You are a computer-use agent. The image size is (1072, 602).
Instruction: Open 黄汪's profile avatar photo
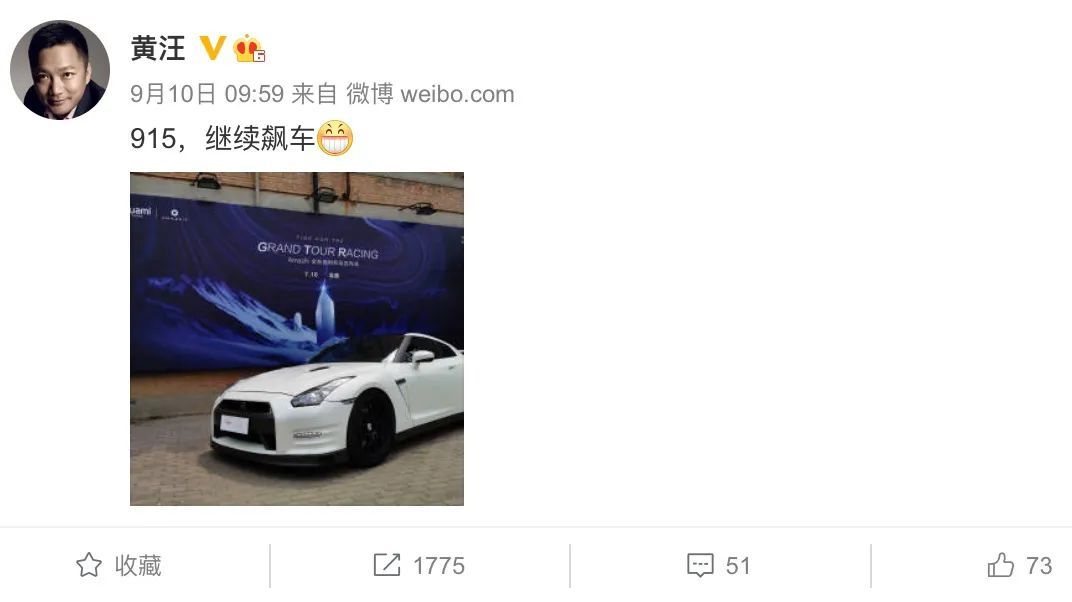(x=60, y=70)
